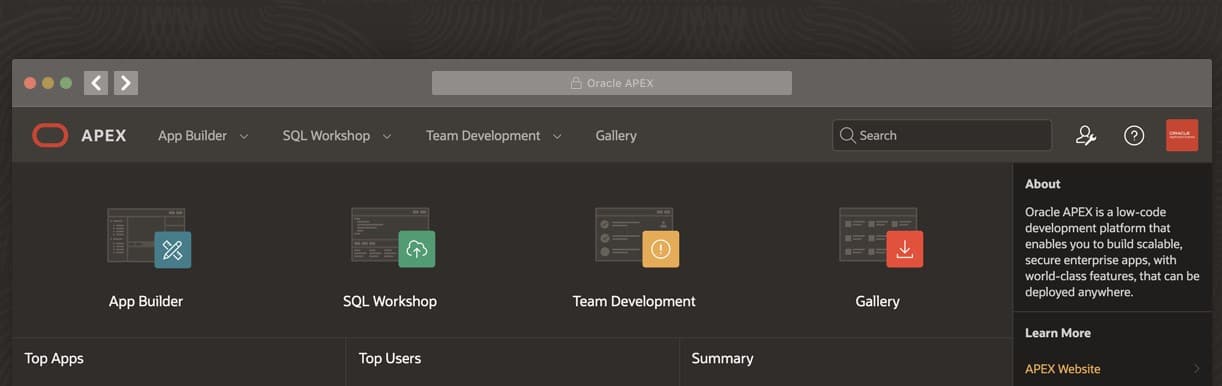This screenshot has height=386, width=1222.
Task: Click the SQL Workshop card label
Action: 390,301
